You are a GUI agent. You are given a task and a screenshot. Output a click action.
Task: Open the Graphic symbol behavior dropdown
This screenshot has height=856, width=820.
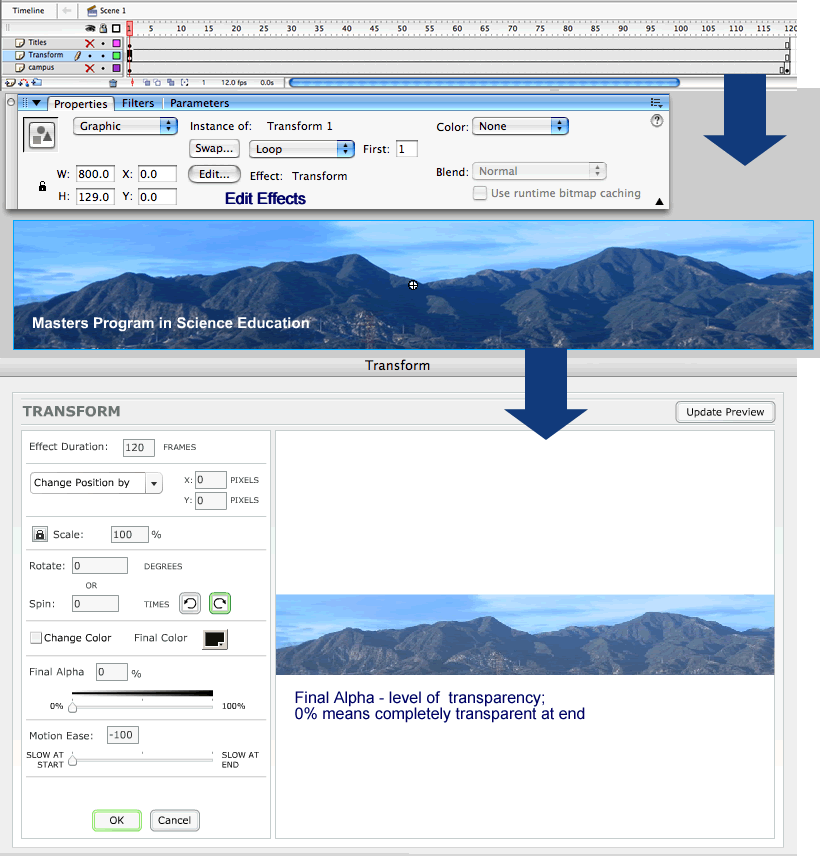pyautogui.click(x=125, y=126)
